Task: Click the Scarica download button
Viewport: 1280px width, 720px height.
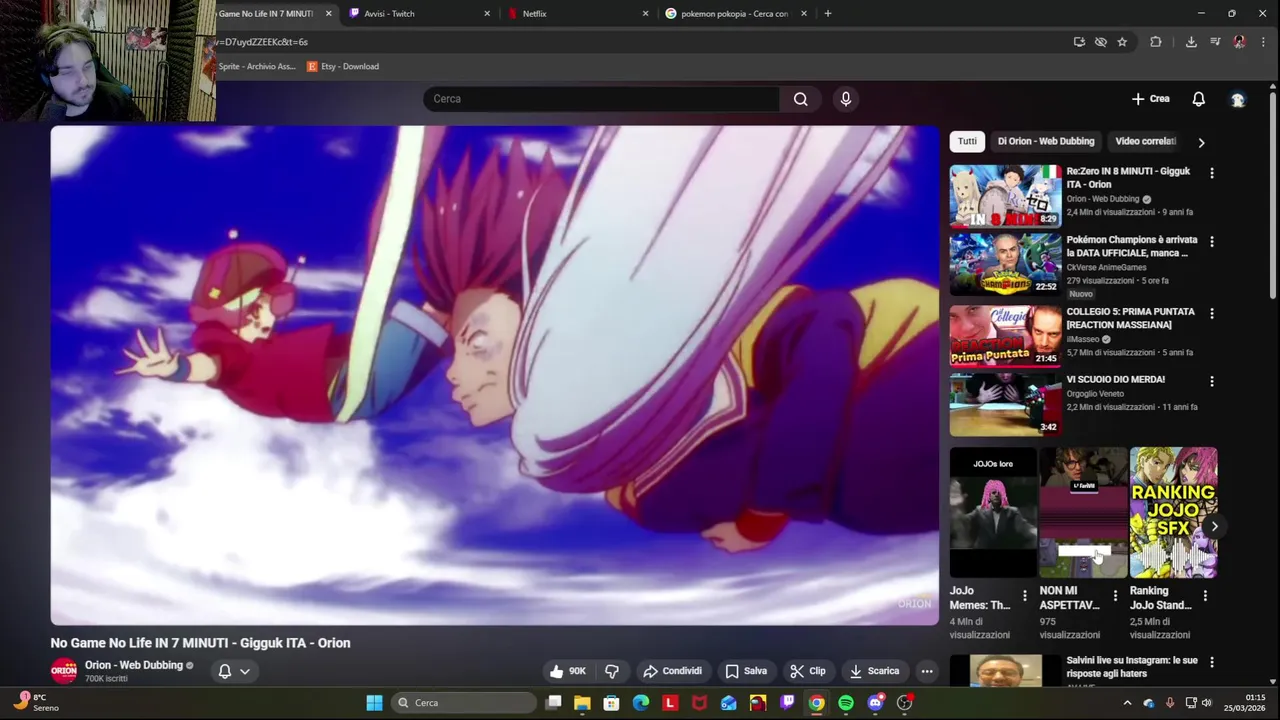Action: coord(874,671)
